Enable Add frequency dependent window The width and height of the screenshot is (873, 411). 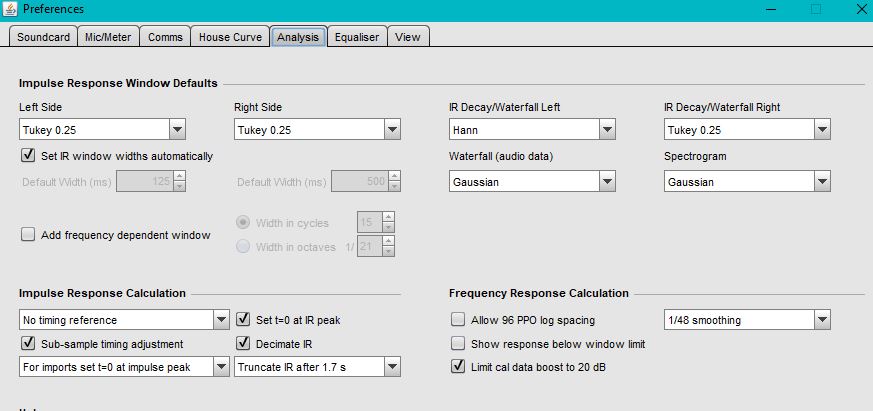coord(28,234)
